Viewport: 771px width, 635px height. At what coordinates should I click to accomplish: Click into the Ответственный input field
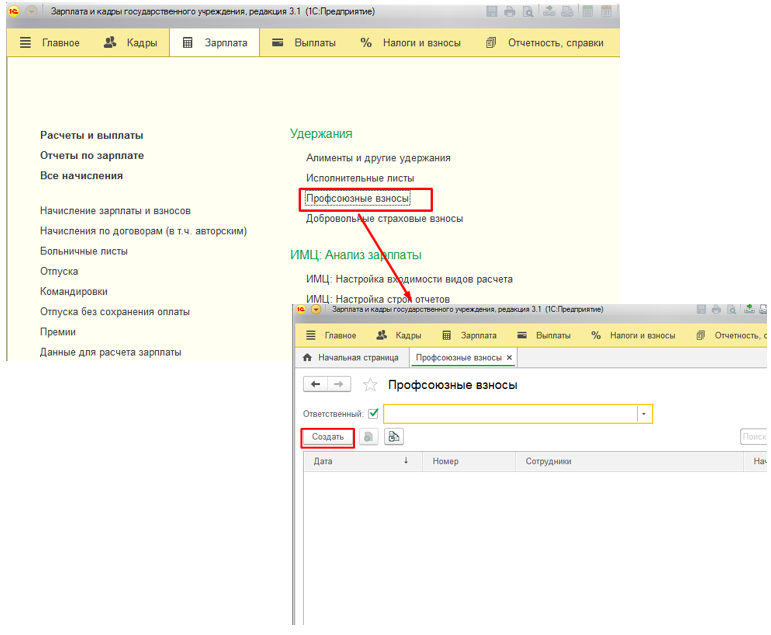(510, 414)
